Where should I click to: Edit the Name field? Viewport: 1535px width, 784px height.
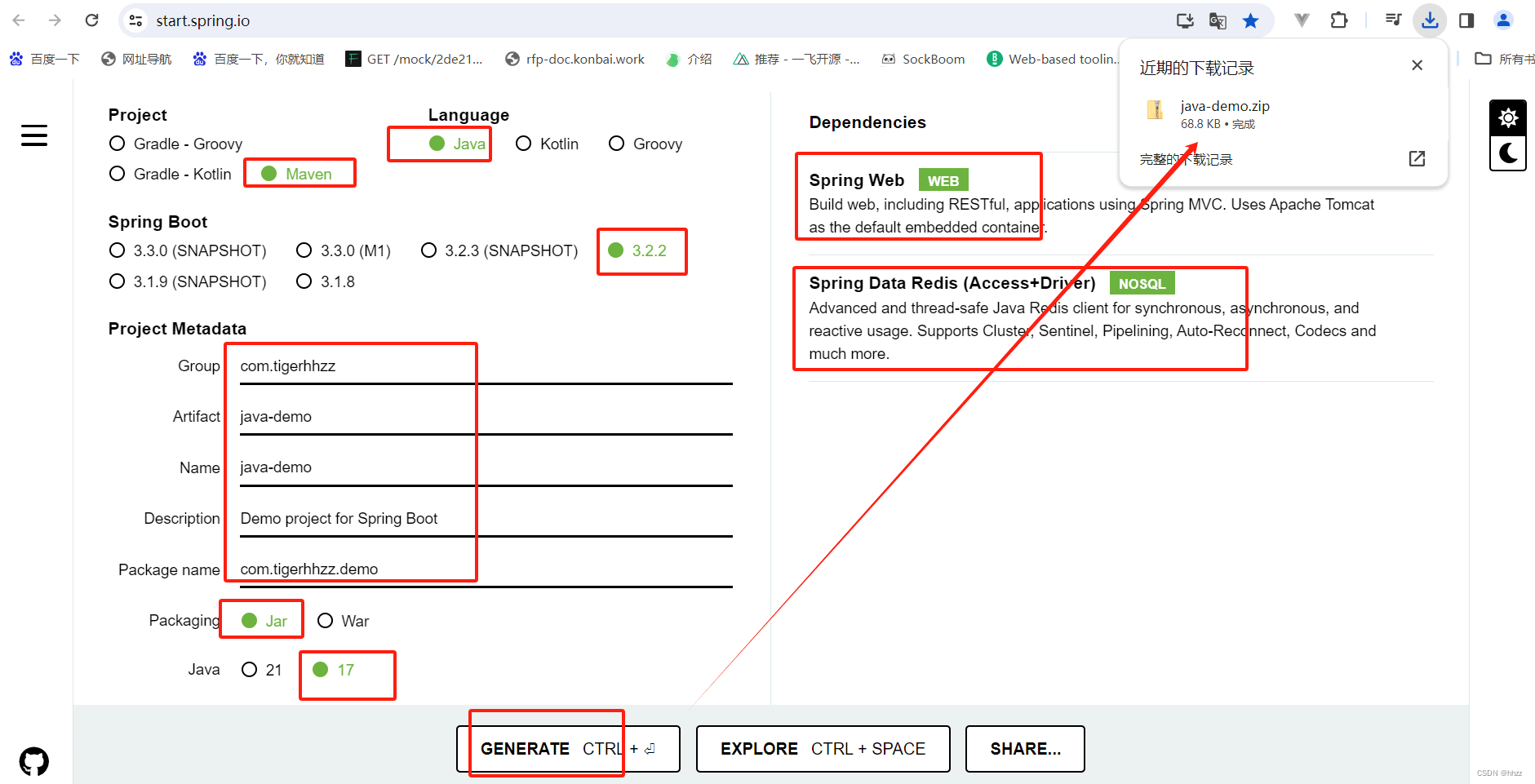pos(486,467)
